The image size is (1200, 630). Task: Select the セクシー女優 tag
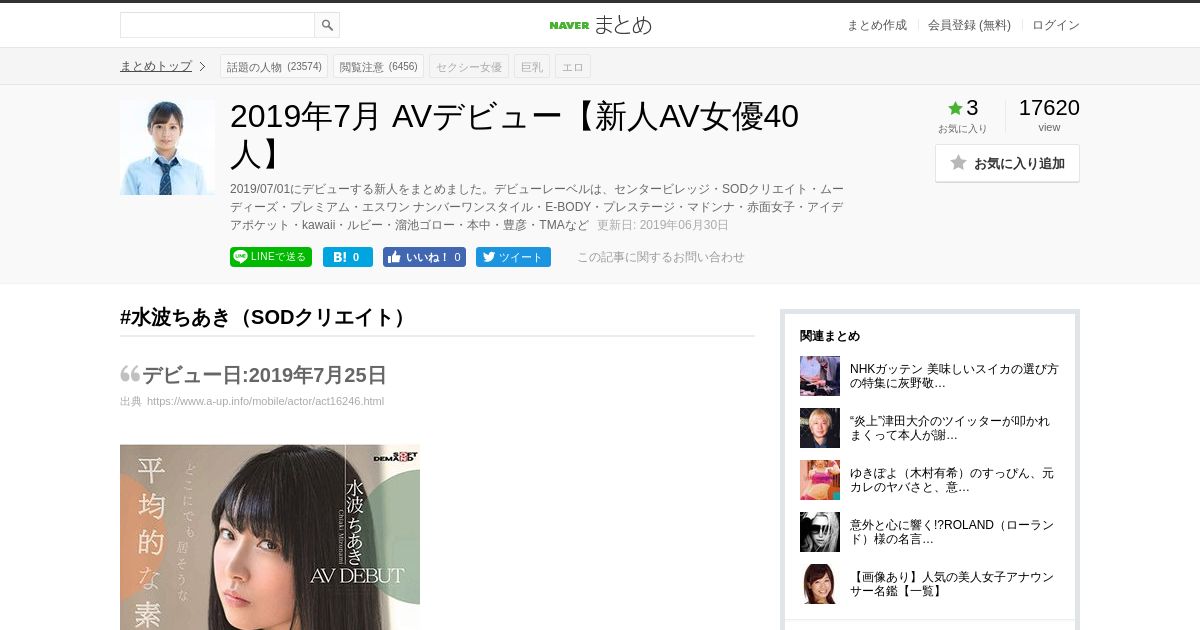[x=469, y=67]
